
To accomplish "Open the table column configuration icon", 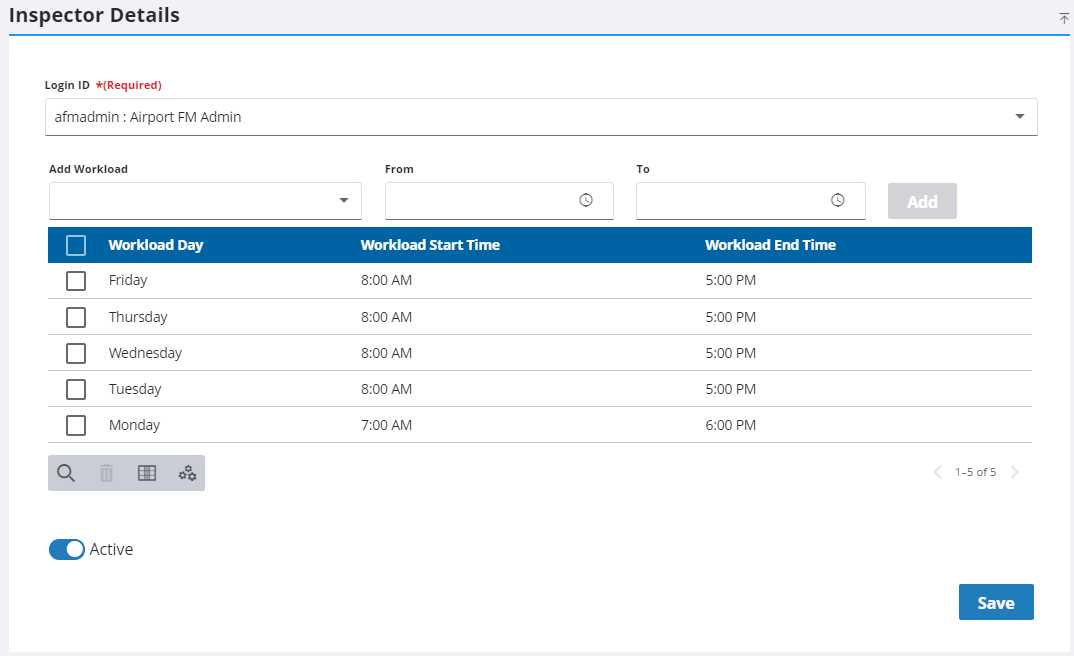I will (x=146, y=472).
